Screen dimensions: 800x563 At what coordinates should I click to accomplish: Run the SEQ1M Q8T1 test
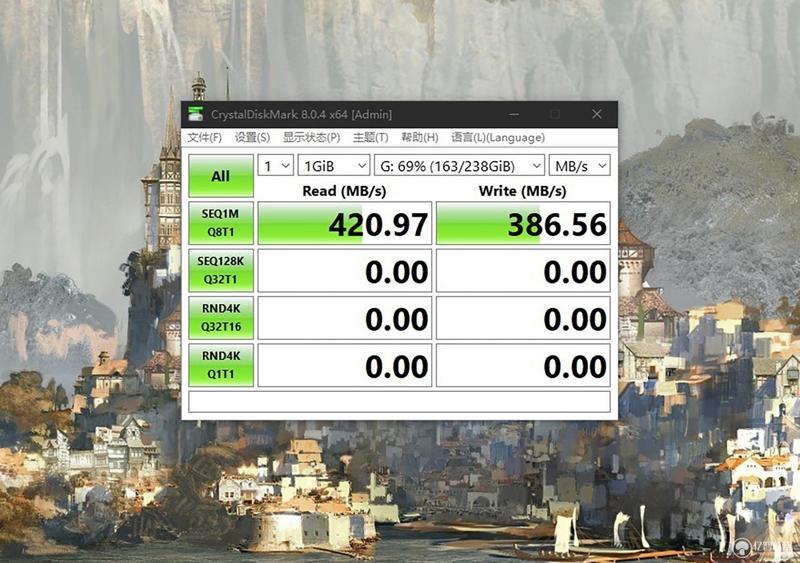221,223
